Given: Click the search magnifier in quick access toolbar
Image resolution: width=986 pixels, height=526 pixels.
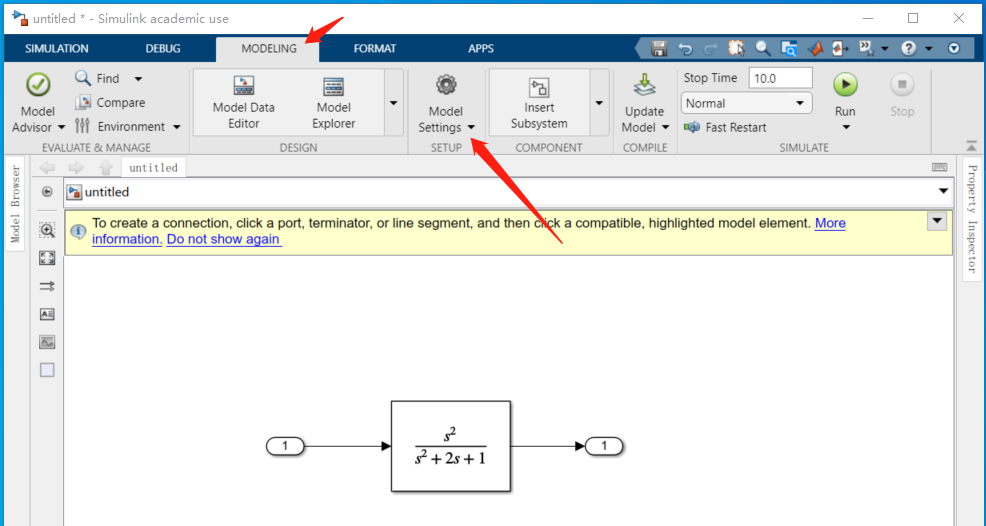Looking at the screenshot, I should coord(763,48).
